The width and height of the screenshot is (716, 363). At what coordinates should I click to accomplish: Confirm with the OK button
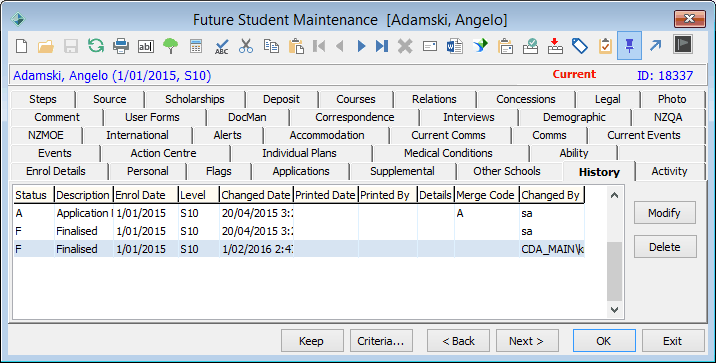pos(604,341)
